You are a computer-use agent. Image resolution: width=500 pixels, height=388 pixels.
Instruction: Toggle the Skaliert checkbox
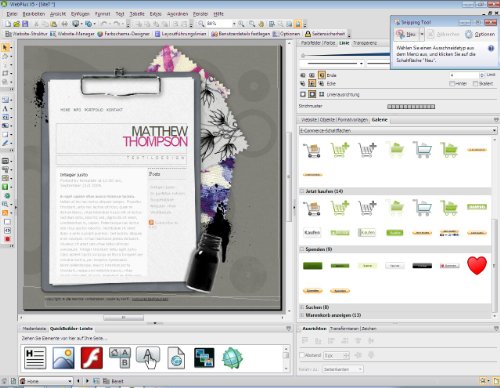[x=475, y=83]
